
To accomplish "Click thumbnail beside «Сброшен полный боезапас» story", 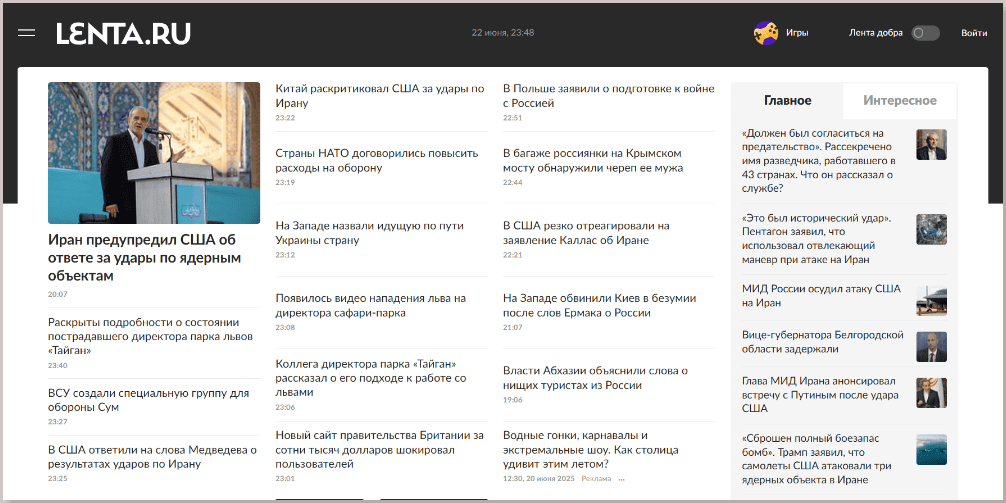I will point(931,450).
